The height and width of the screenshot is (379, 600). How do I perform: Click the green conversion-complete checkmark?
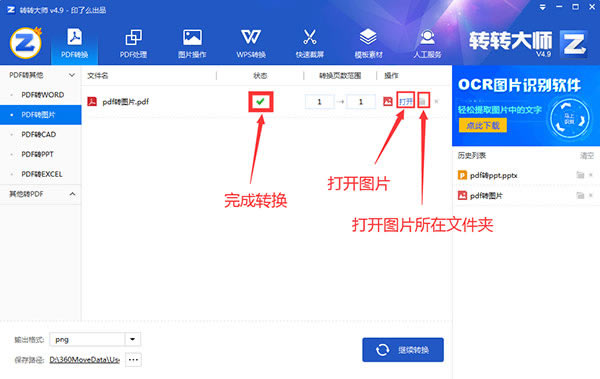click(x=261, y=101)
